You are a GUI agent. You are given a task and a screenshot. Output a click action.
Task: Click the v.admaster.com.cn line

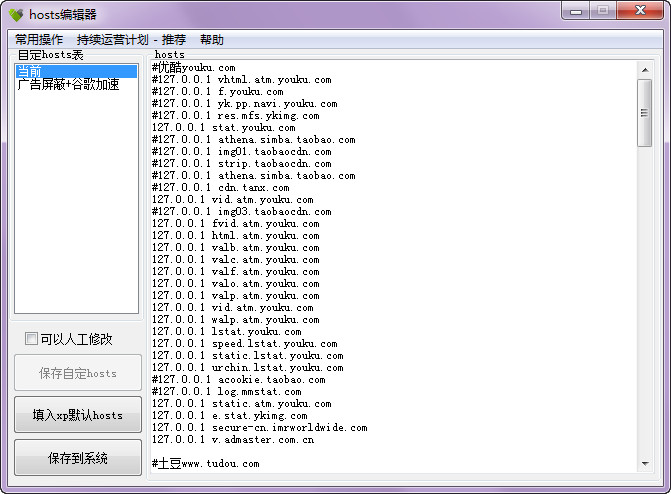pos(233,439)
